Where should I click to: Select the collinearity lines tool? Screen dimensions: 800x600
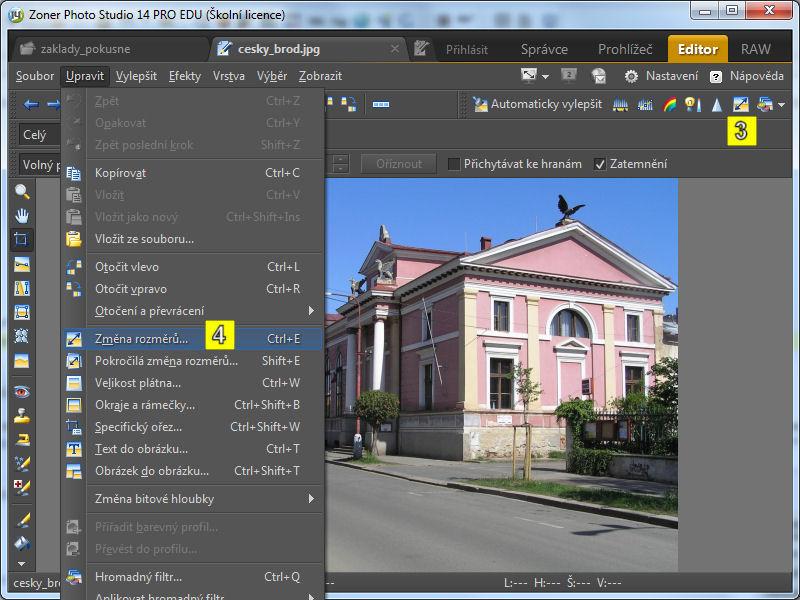pos(21,288)
